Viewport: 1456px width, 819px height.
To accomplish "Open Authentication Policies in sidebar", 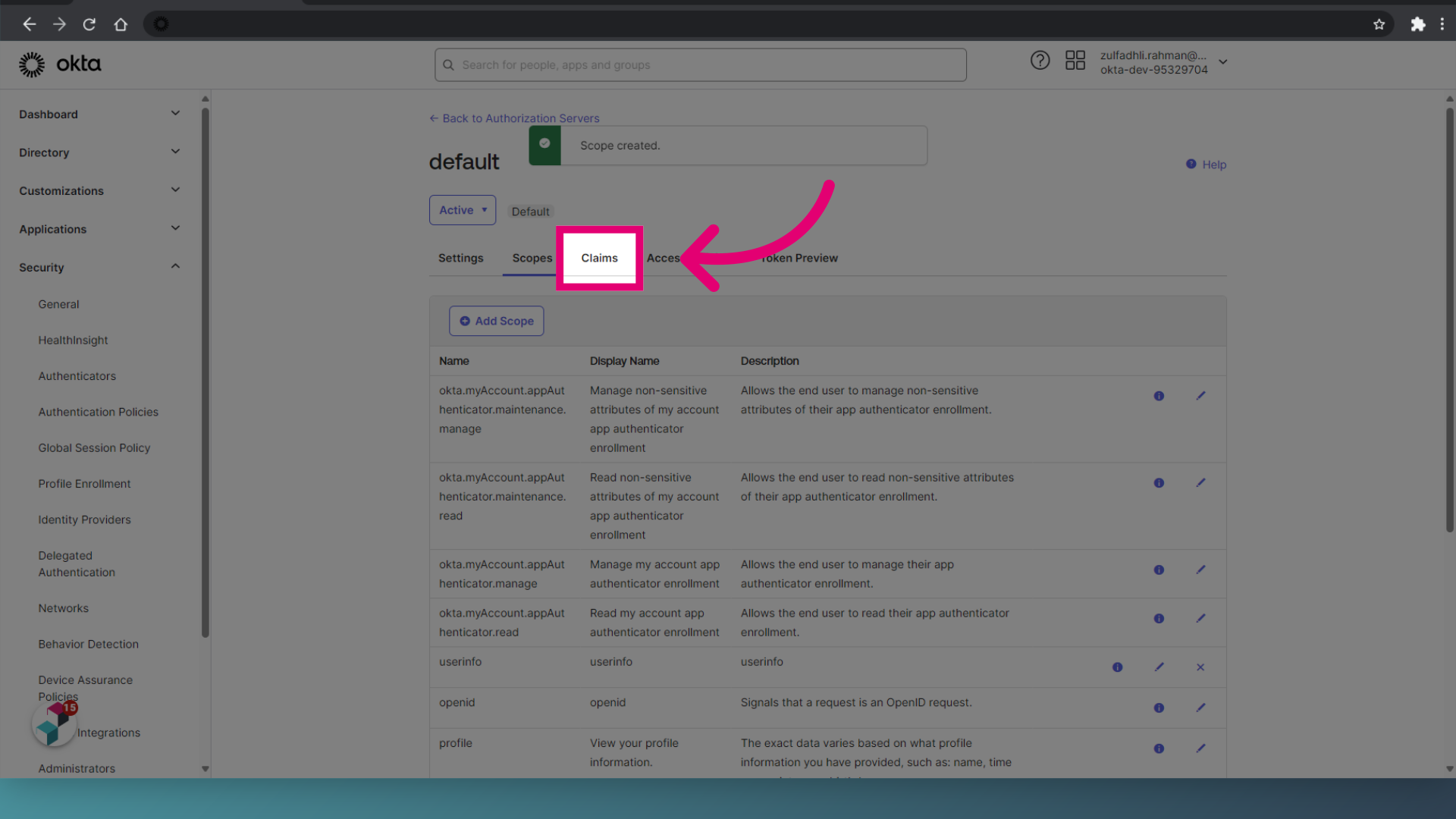I will [x=99, y=412].
